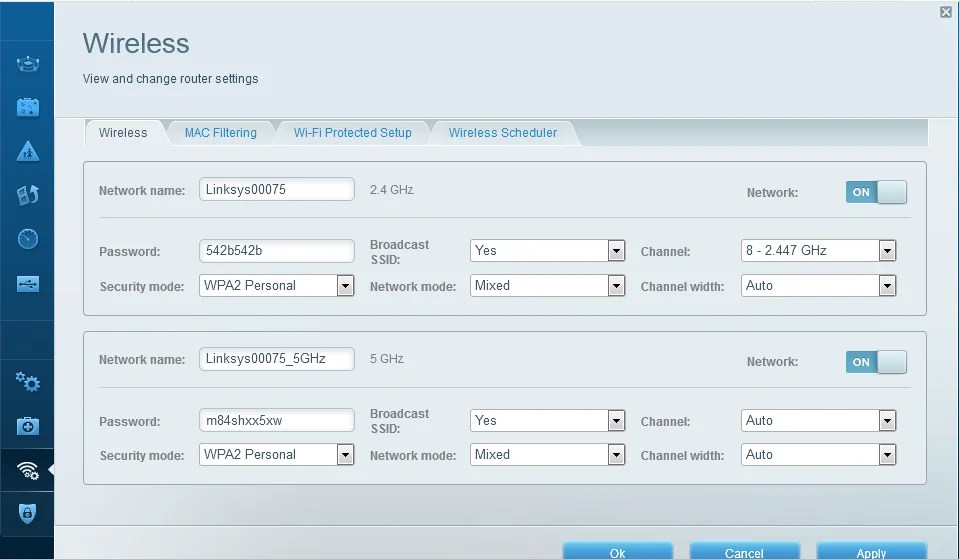Open 5 GHz Broadcast SSID dropdown
The width and height of the screenshot is (959, 560).
click(547, 421)
